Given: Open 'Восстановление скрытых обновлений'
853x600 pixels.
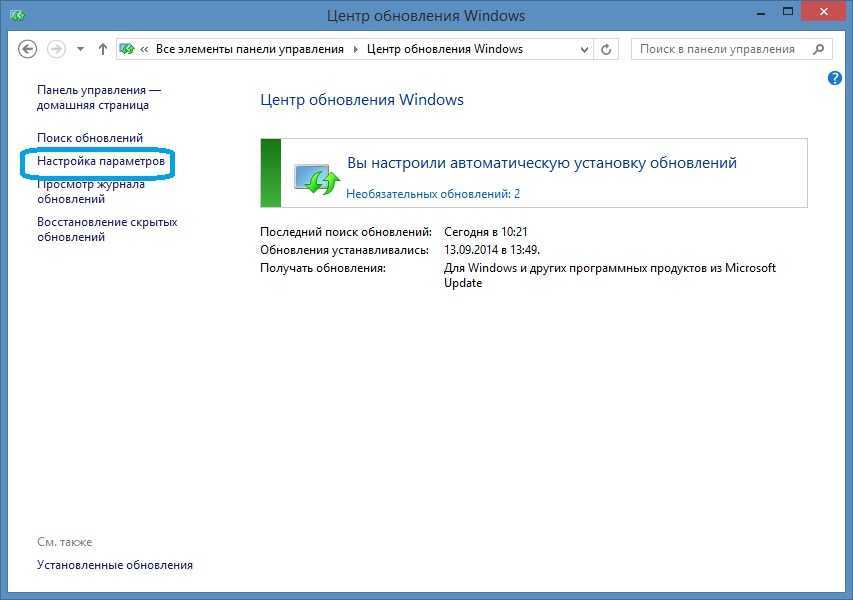Looking at the screenshot, I should (107, 230).
